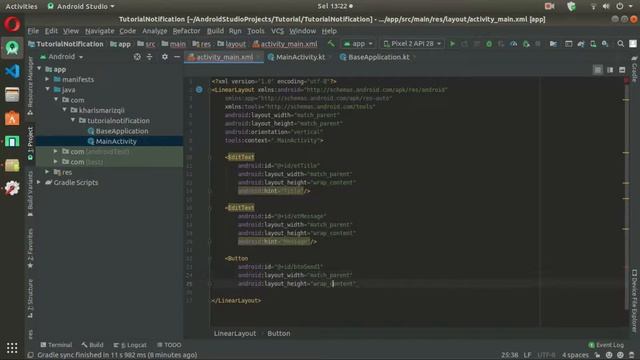Click the layout breadcrumb in navigation bar
Viewport: 640px width, 360px height.
[232, 44]
